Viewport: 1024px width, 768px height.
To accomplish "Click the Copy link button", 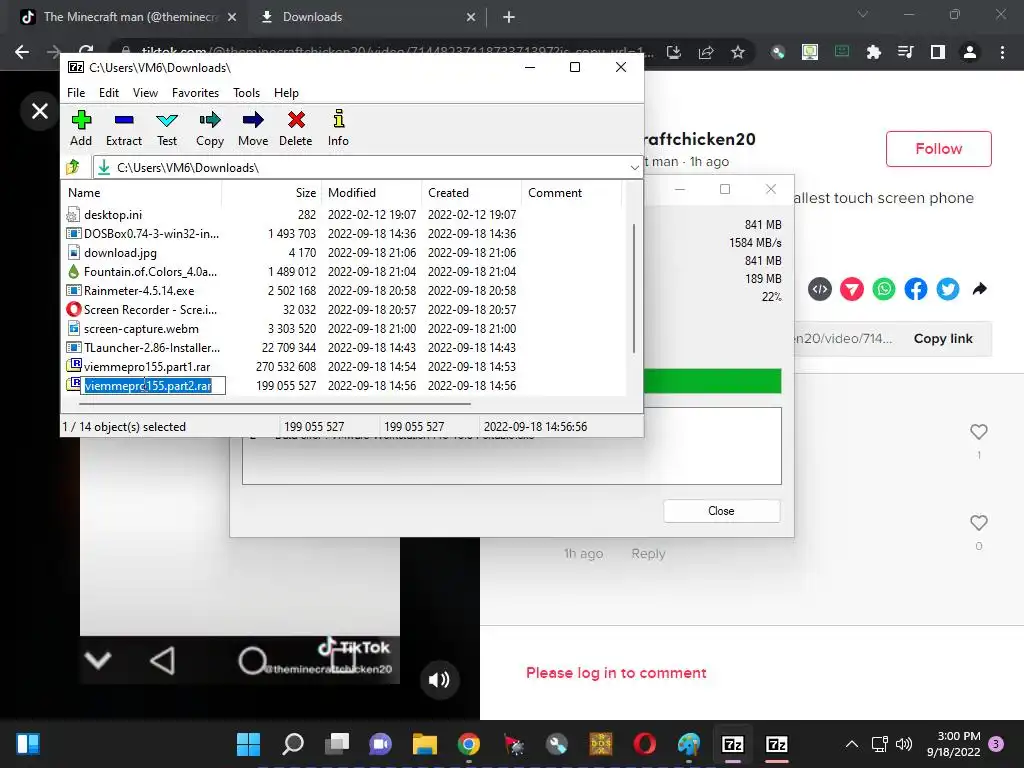I will [x=943, y=338].
